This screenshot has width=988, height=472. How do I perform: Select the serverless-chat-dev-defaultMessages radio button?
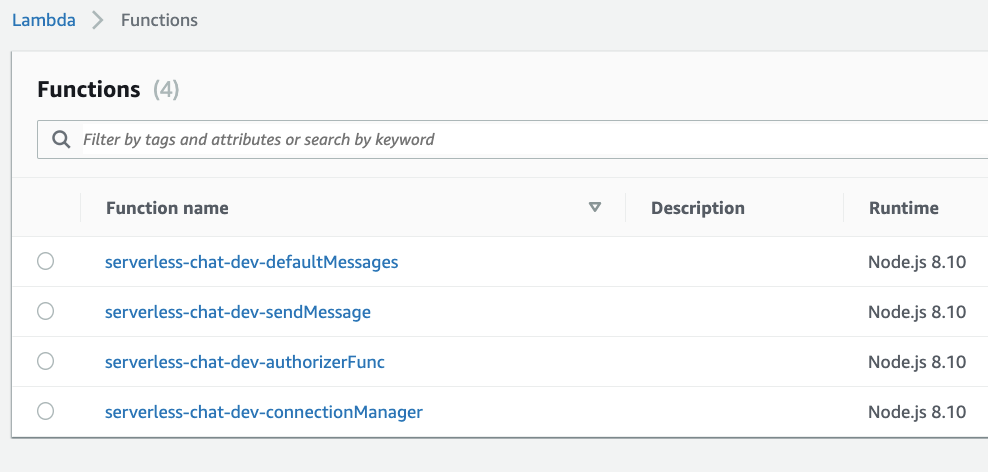point(45,262)
